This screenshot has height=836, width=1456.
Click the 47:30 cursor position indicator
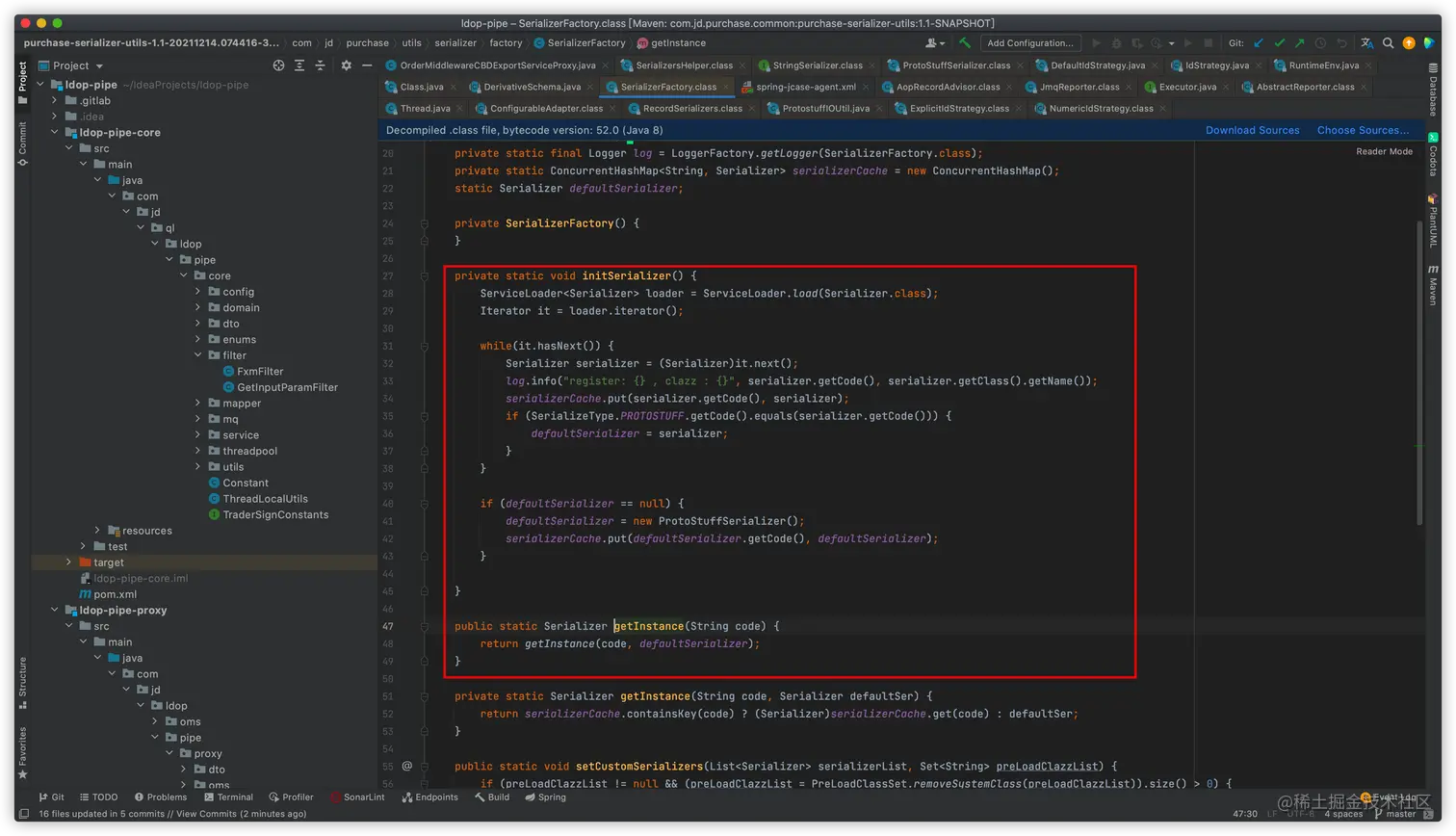[x=1245, y=814]
